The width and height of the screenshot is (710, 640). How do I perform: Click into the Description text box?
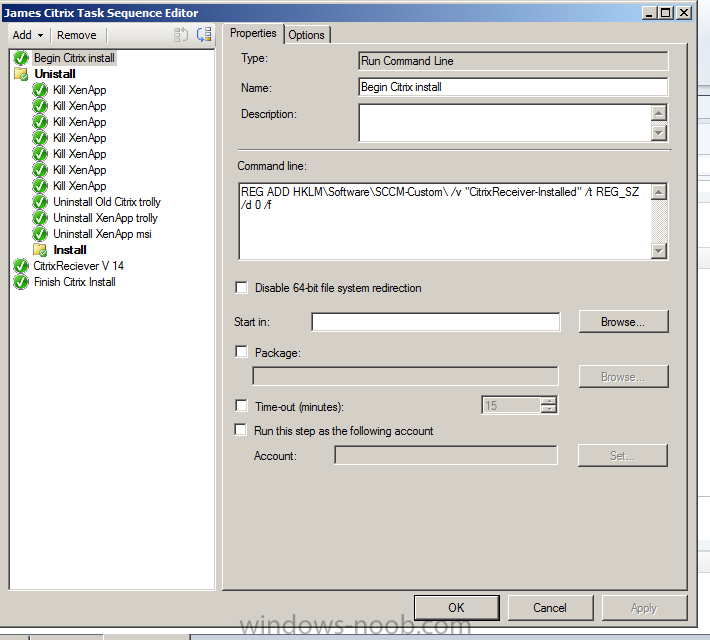[505, 123]
